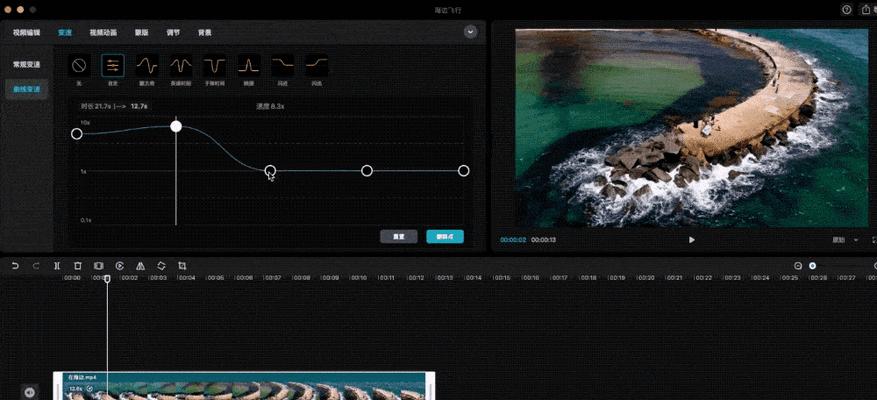Redo the edit in timeline toolbar
877x400 pixels.
tap(36, 266)
